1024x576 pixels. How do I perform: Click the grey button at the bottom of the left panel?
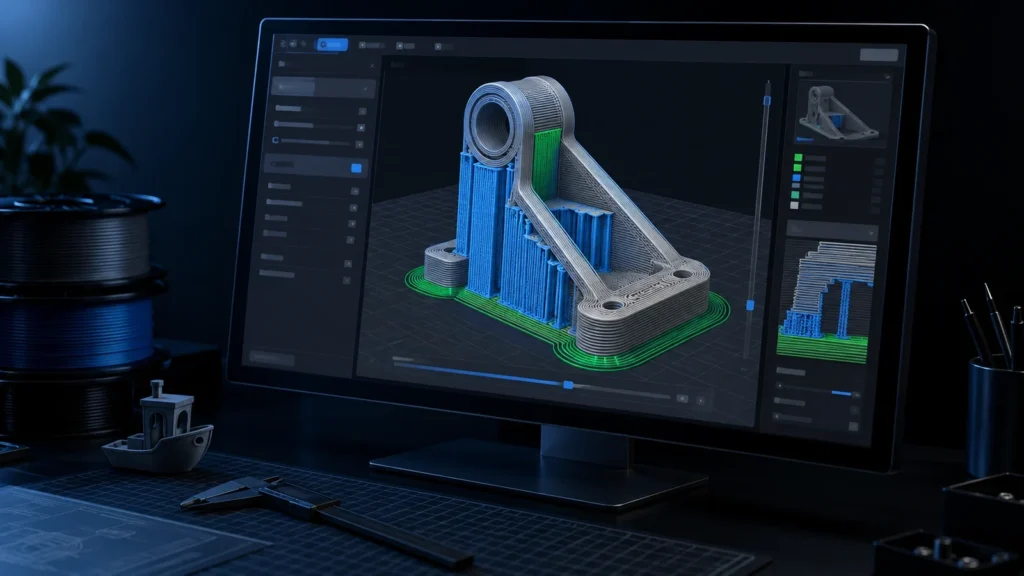tap(272, 358)
